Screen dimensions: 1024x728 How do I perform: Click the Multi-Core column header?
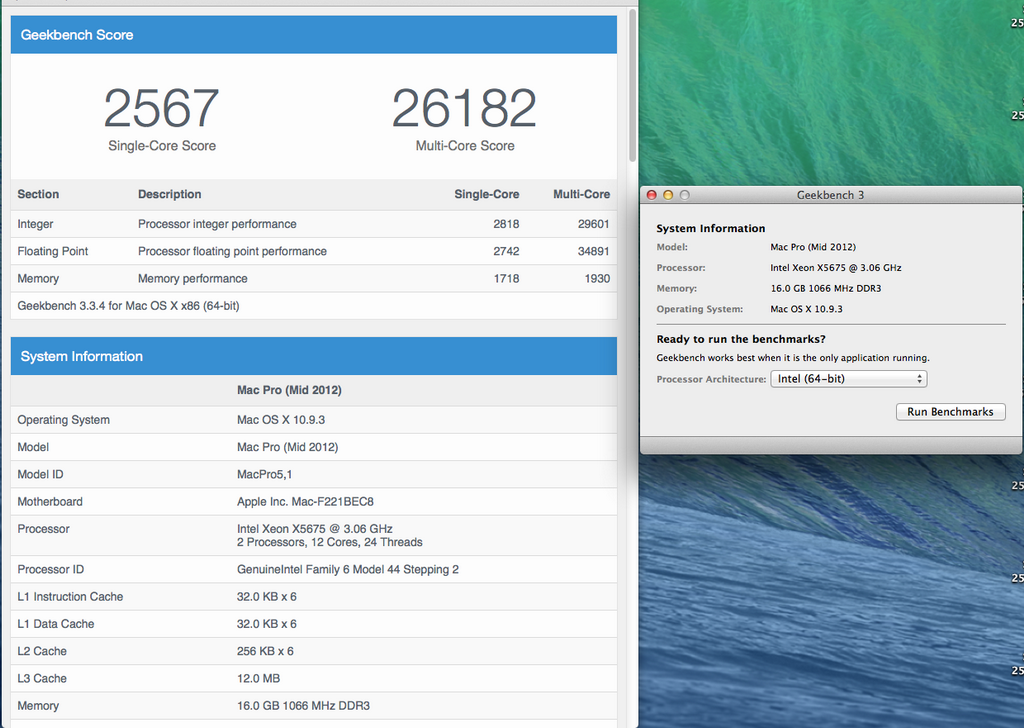[581, 194]
